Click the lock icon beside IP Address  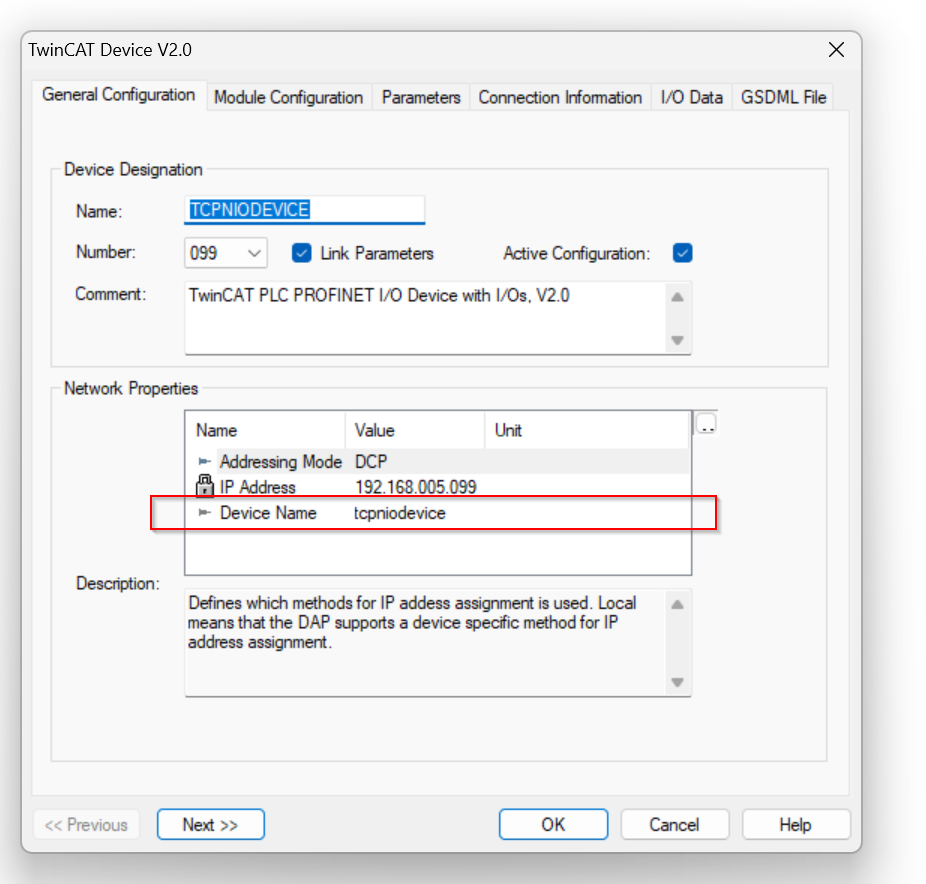204,486
